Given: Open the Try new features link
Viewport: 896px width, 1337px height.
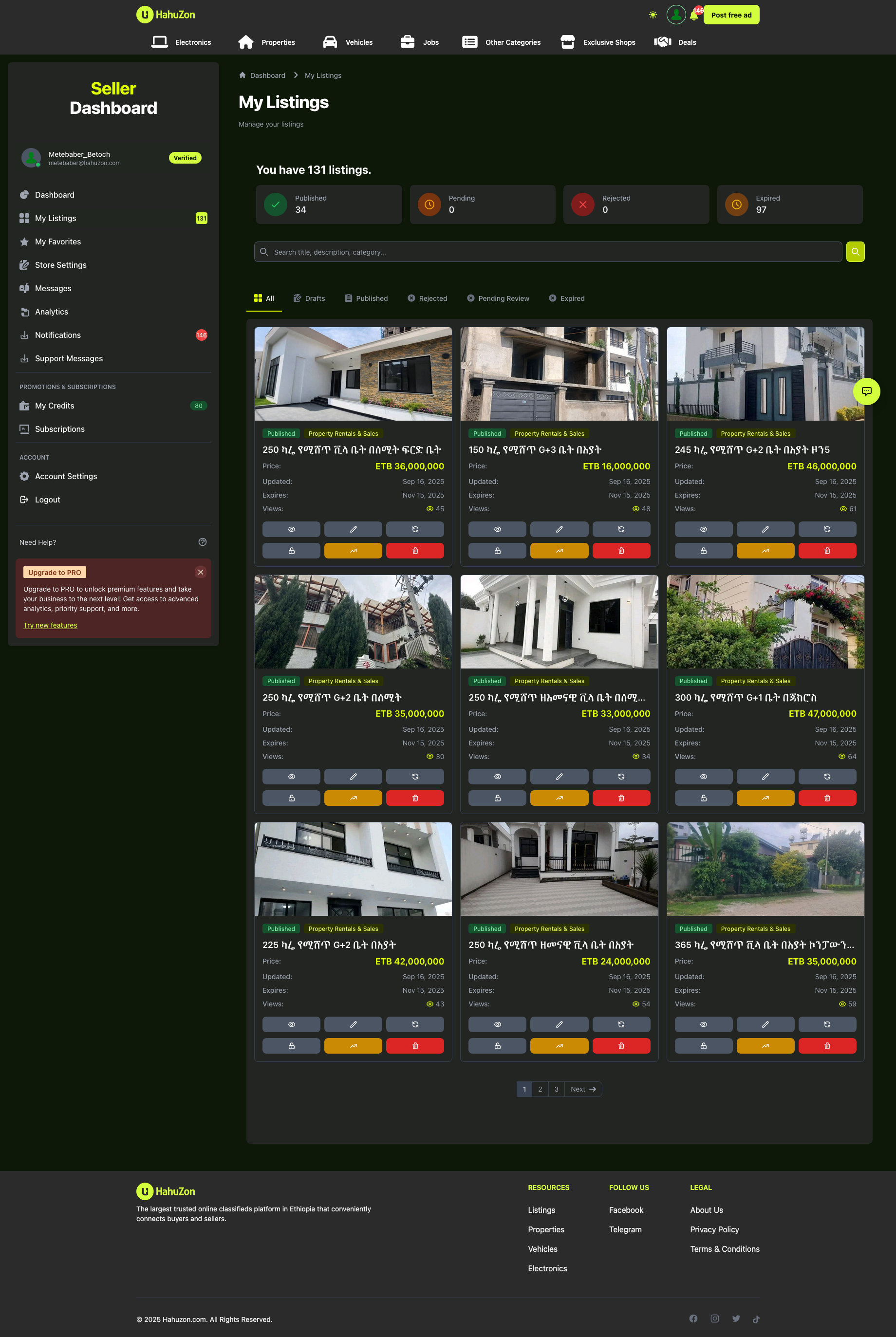Looking at the screenshot, I should 50,625.
